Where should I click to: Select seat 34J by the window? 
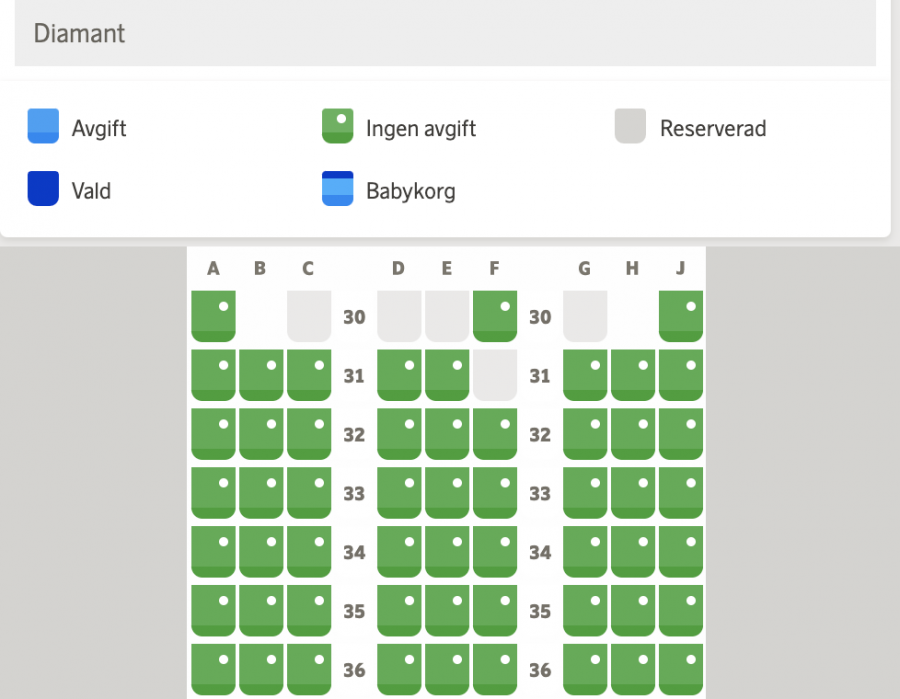(x=681, y=552)
